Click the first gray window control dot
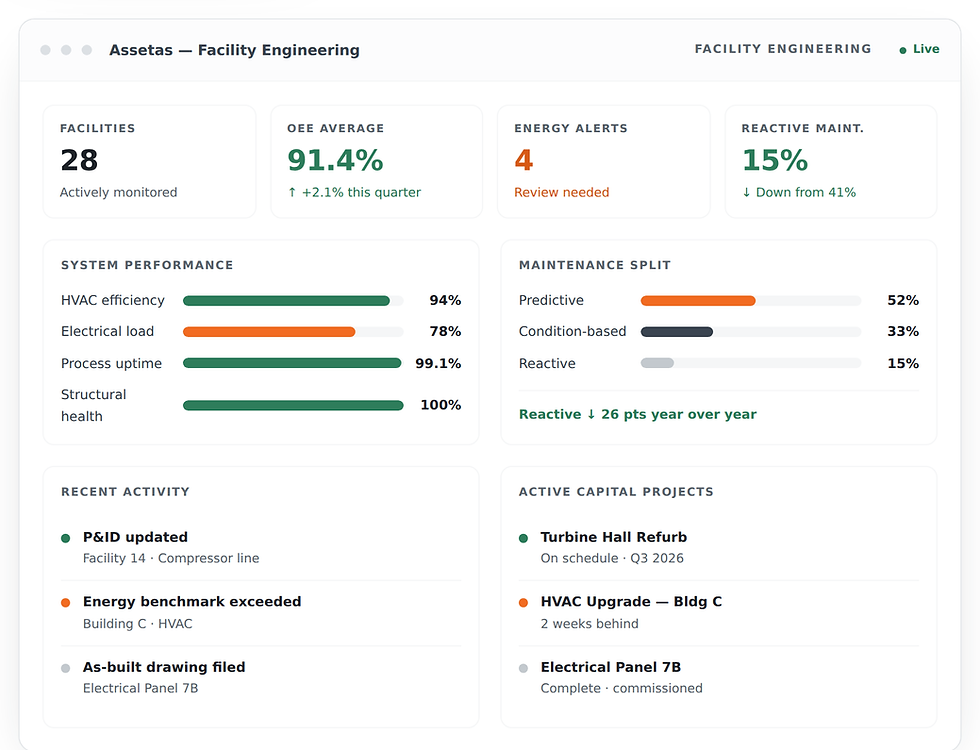Viewport: 980px width, 750px height. coord(46,50)
